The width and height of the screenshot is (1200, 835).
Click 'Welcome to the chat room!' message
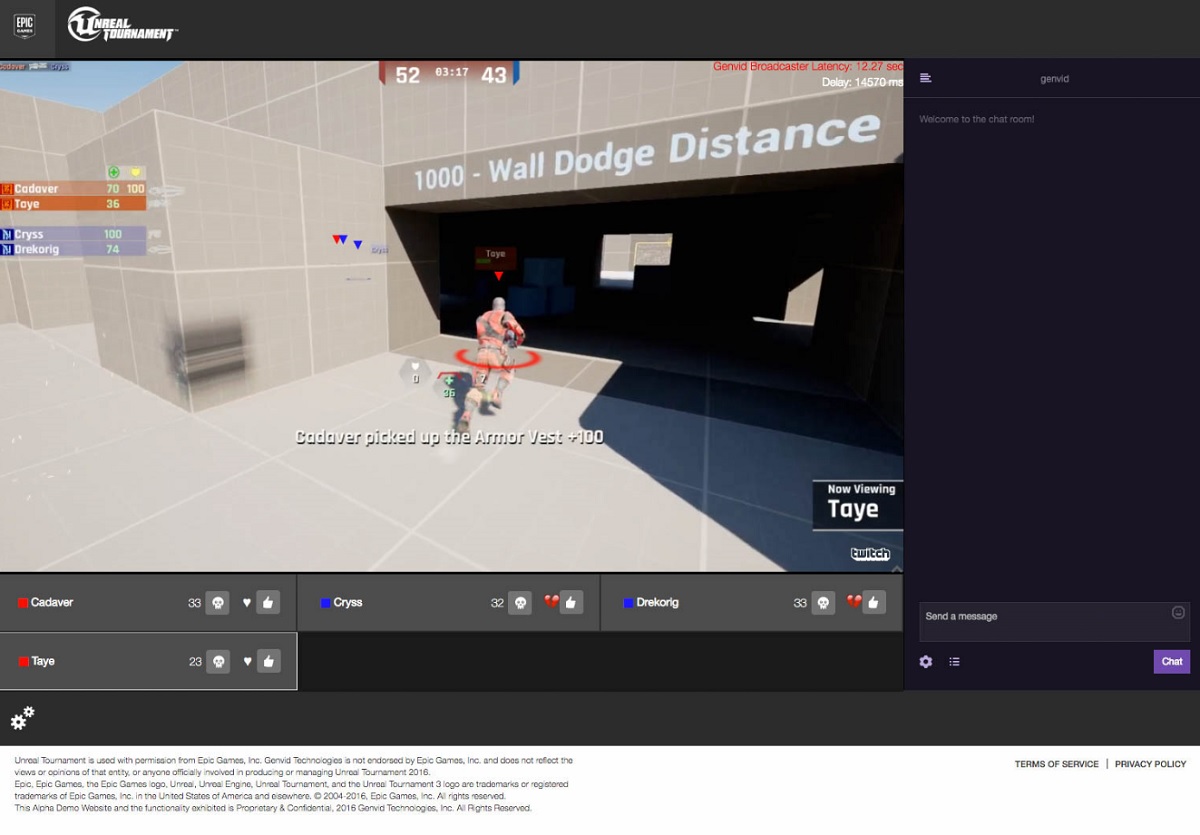click(977, 119)
